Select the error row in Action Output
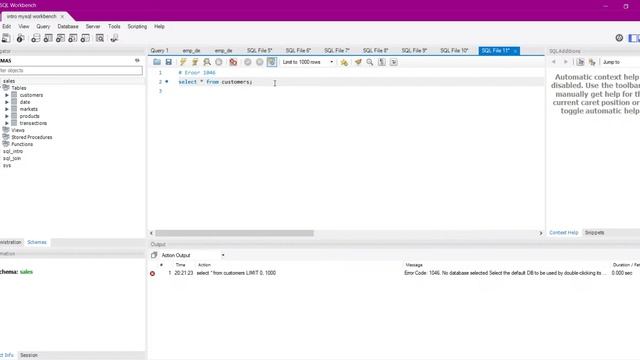The width and height of the screenshot is (640, 360). tap(394, 273)
